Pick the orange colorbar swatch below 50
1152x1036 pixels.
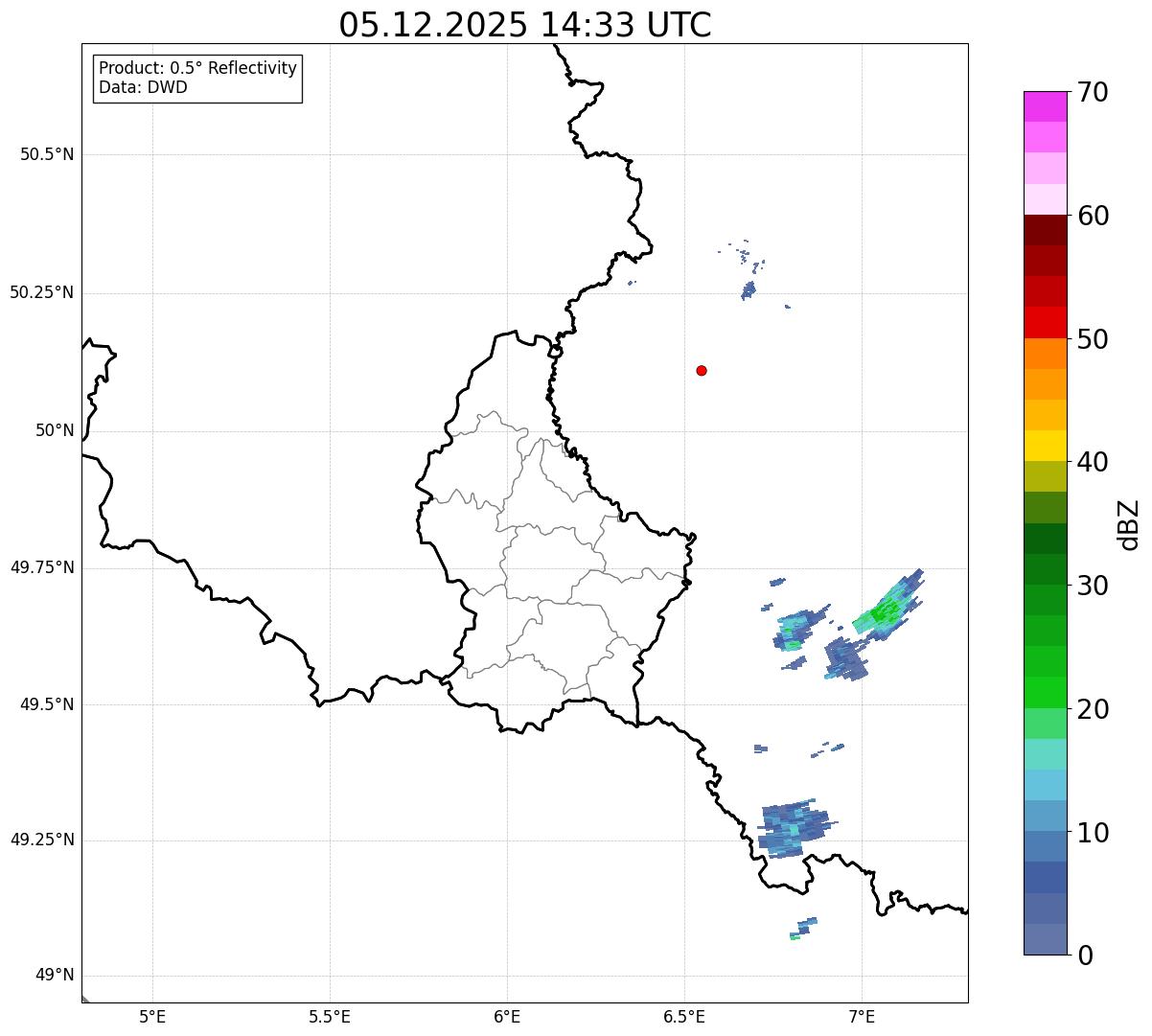1045,354
